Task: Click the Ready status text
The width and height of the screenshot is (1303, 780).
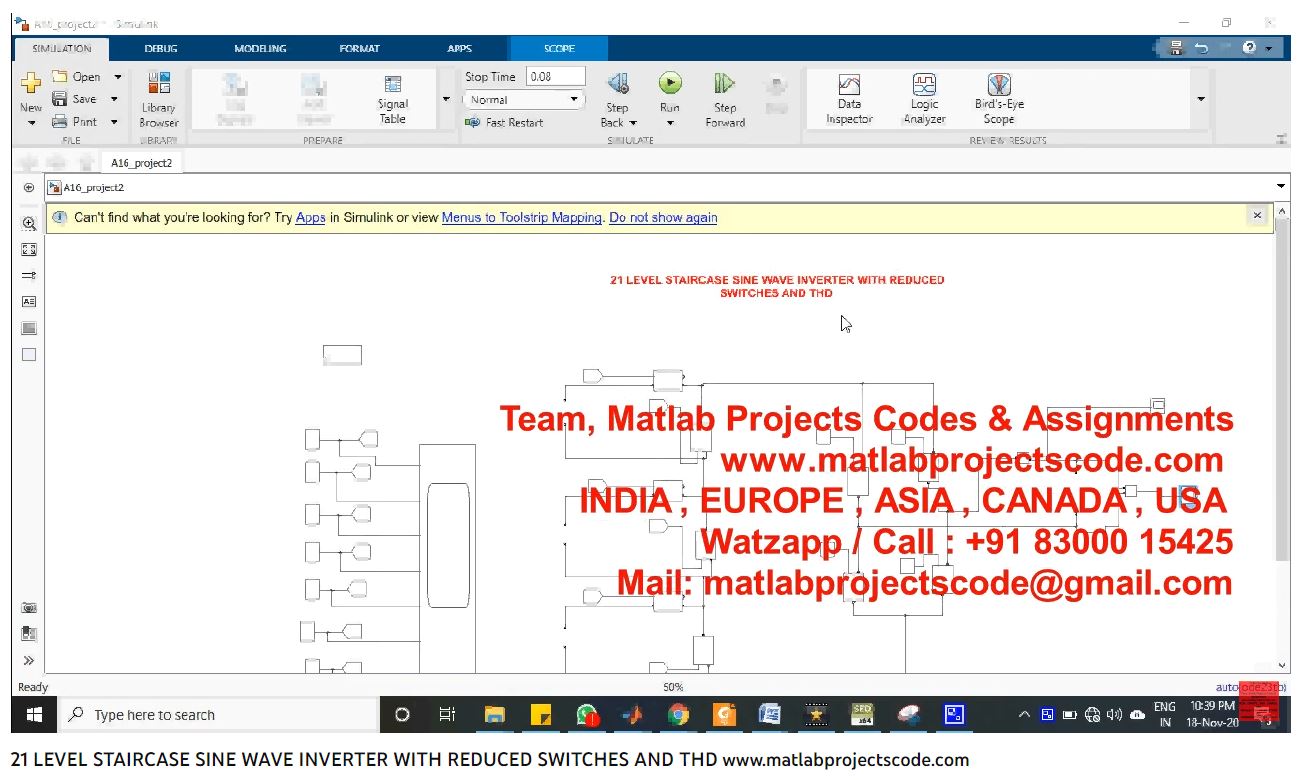Action: pyautogui.click(x=33, y=687)
